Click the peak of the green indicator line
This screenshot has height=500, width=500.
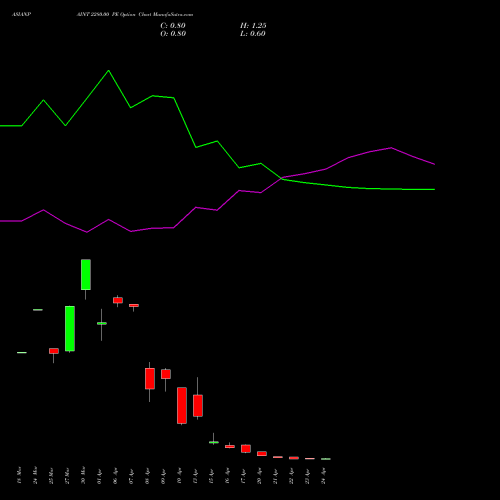tap(108, 71)
